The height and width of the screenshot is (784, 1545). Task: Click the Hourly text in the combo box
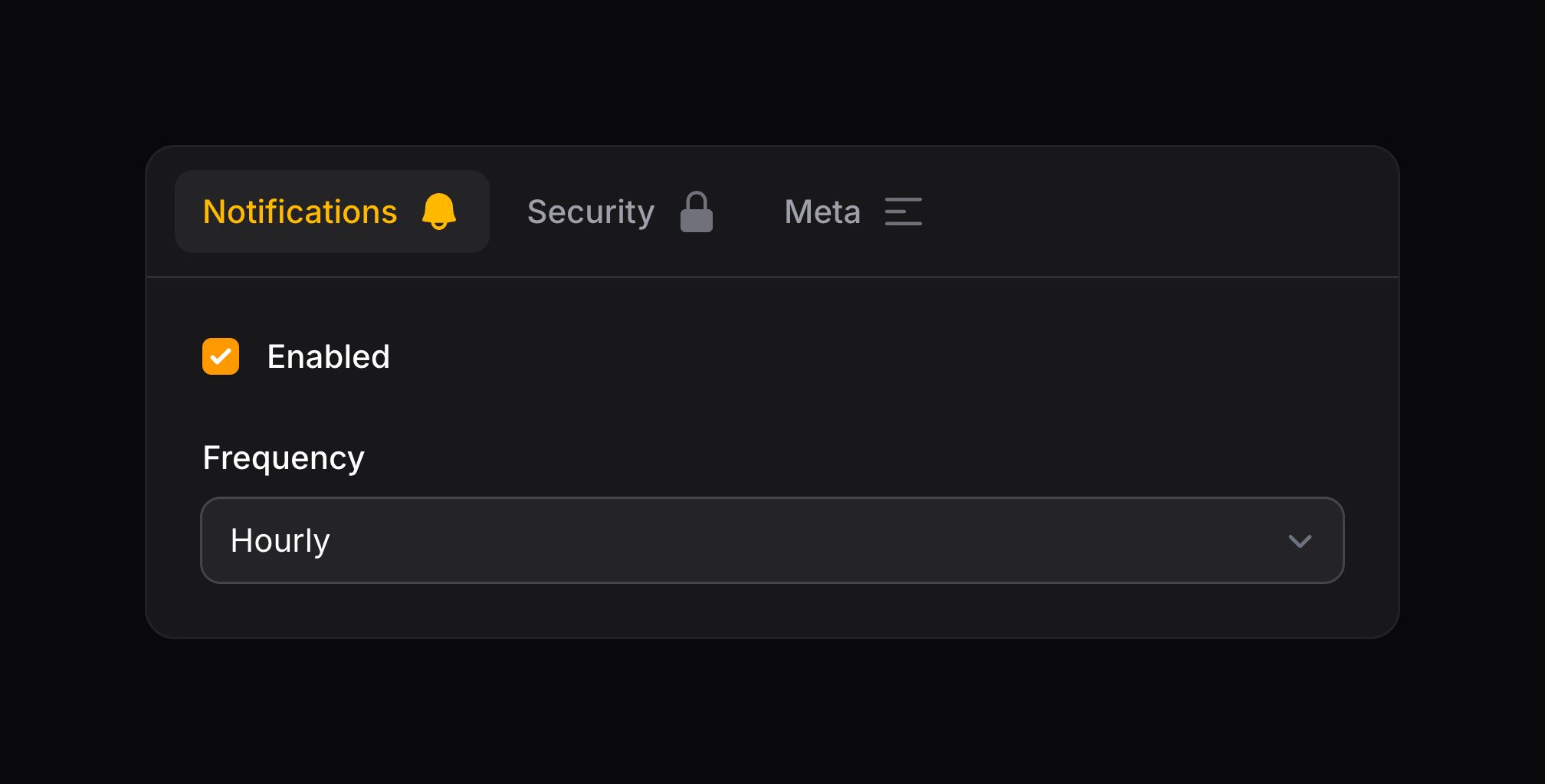coord(280,541)
